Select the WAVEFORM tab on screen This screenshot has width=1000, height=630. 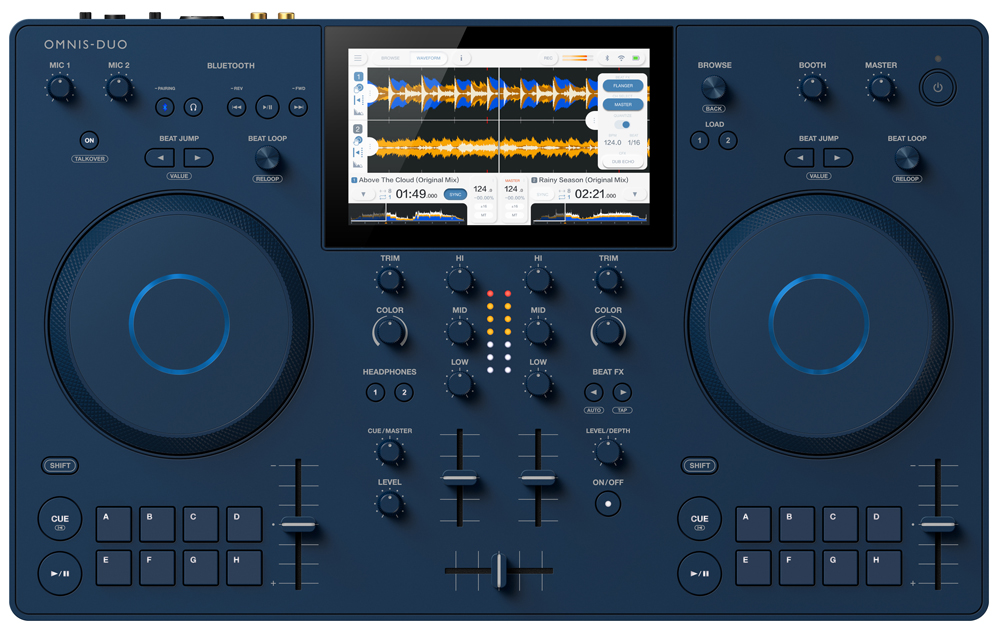pos(428,58)
